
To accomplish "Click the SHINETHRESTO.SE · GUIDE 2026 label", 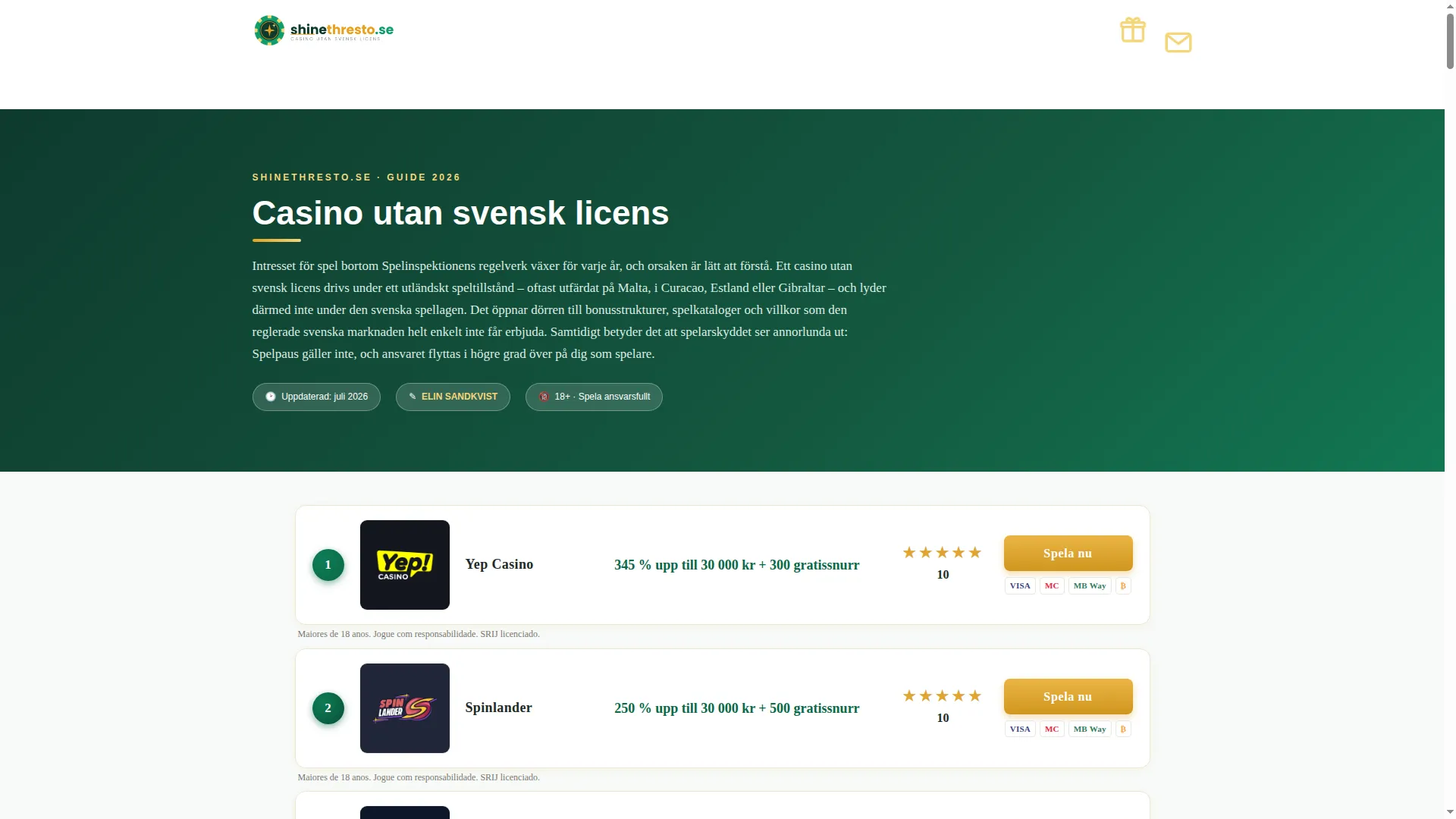I will [356, 177].
